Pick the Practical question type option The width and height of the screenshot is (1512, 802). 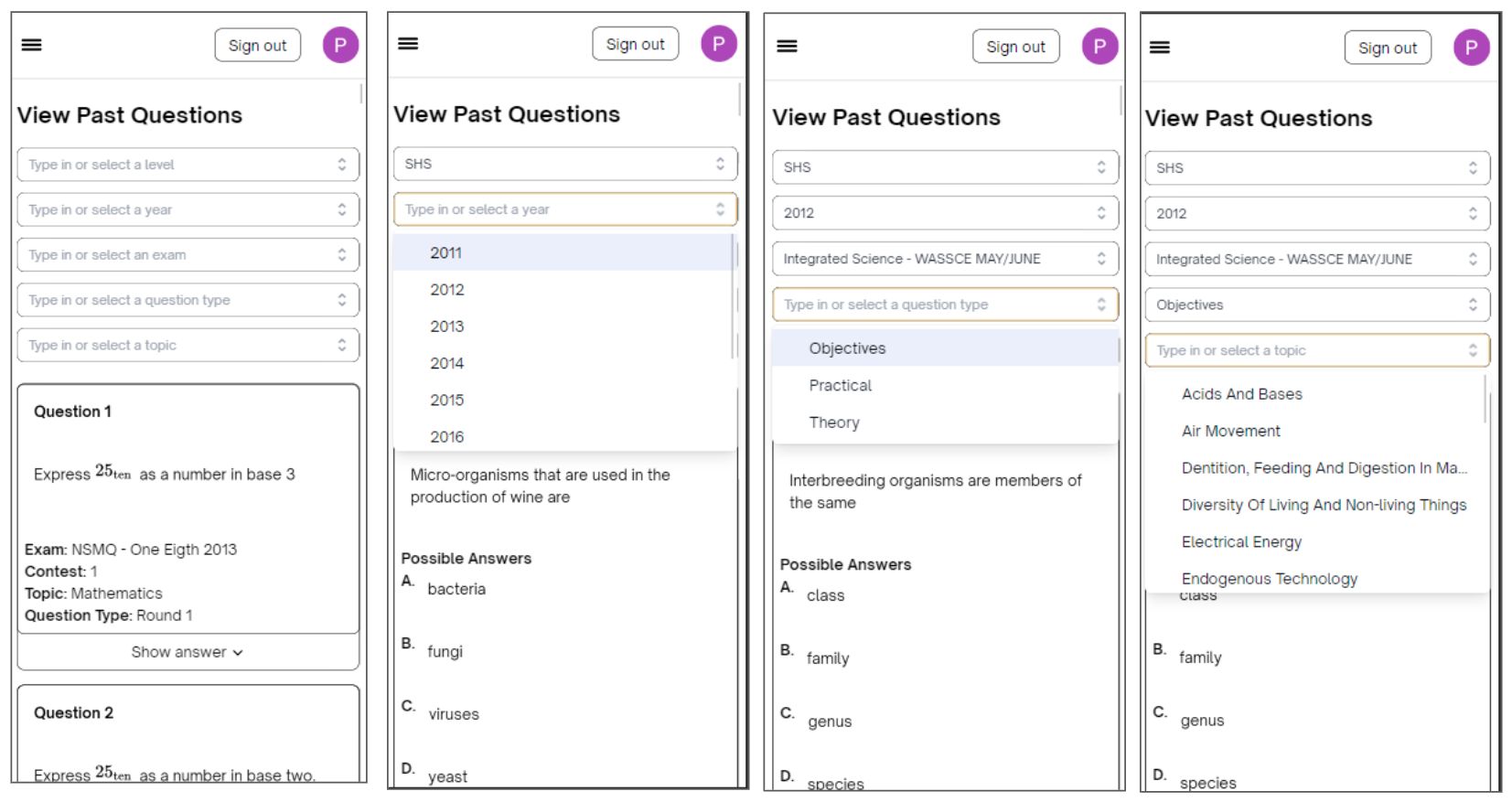point(840,386)
